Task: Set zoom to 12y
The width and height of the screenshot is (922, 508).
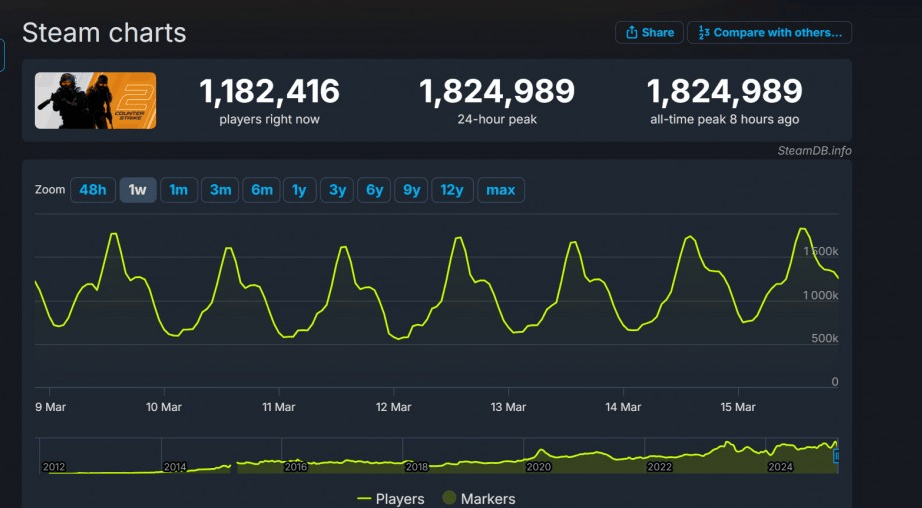Action: [452, 190]
